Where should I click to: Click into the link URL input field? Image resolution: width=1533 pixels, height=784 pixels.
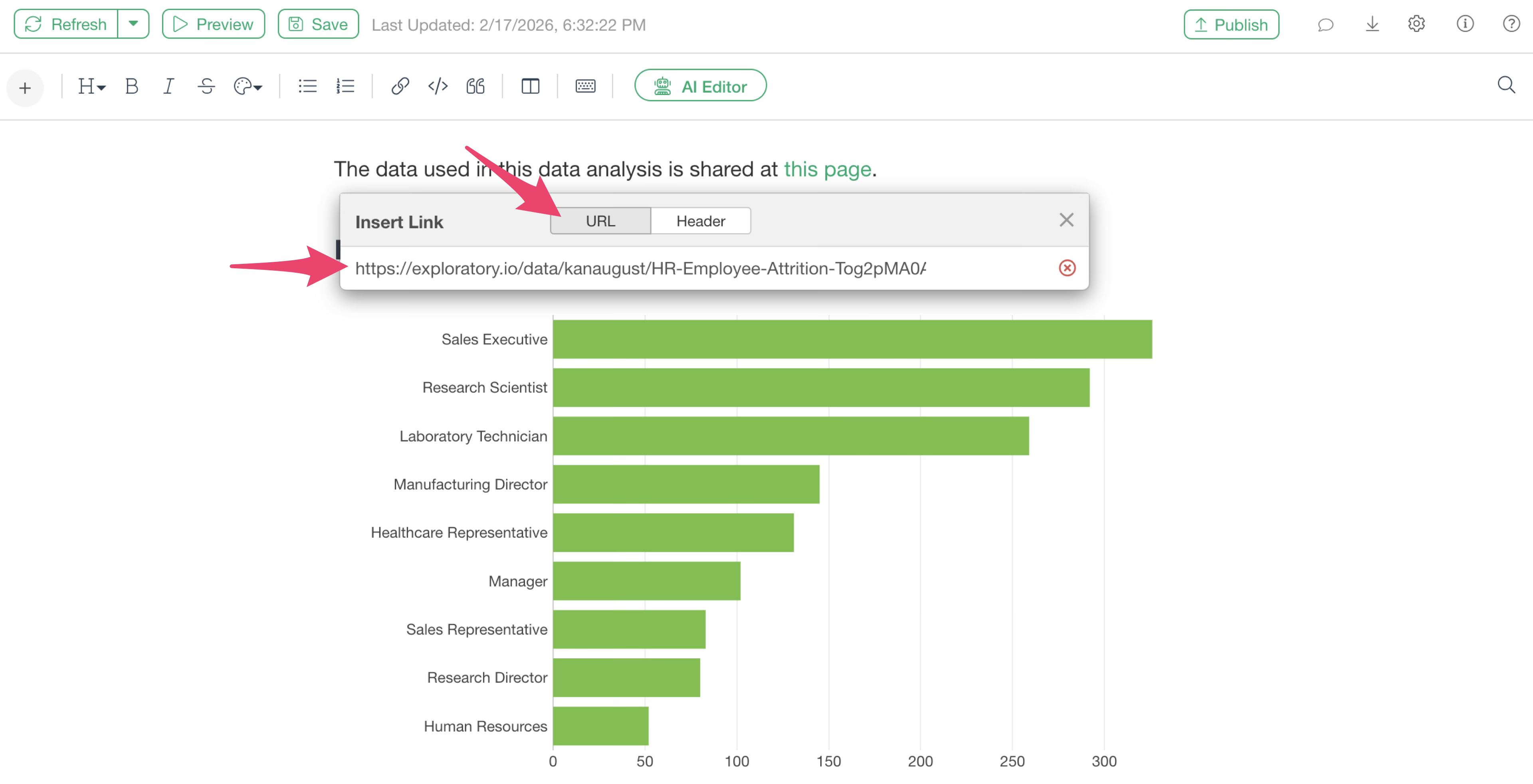pyautogui.click(x=640, y=269)
